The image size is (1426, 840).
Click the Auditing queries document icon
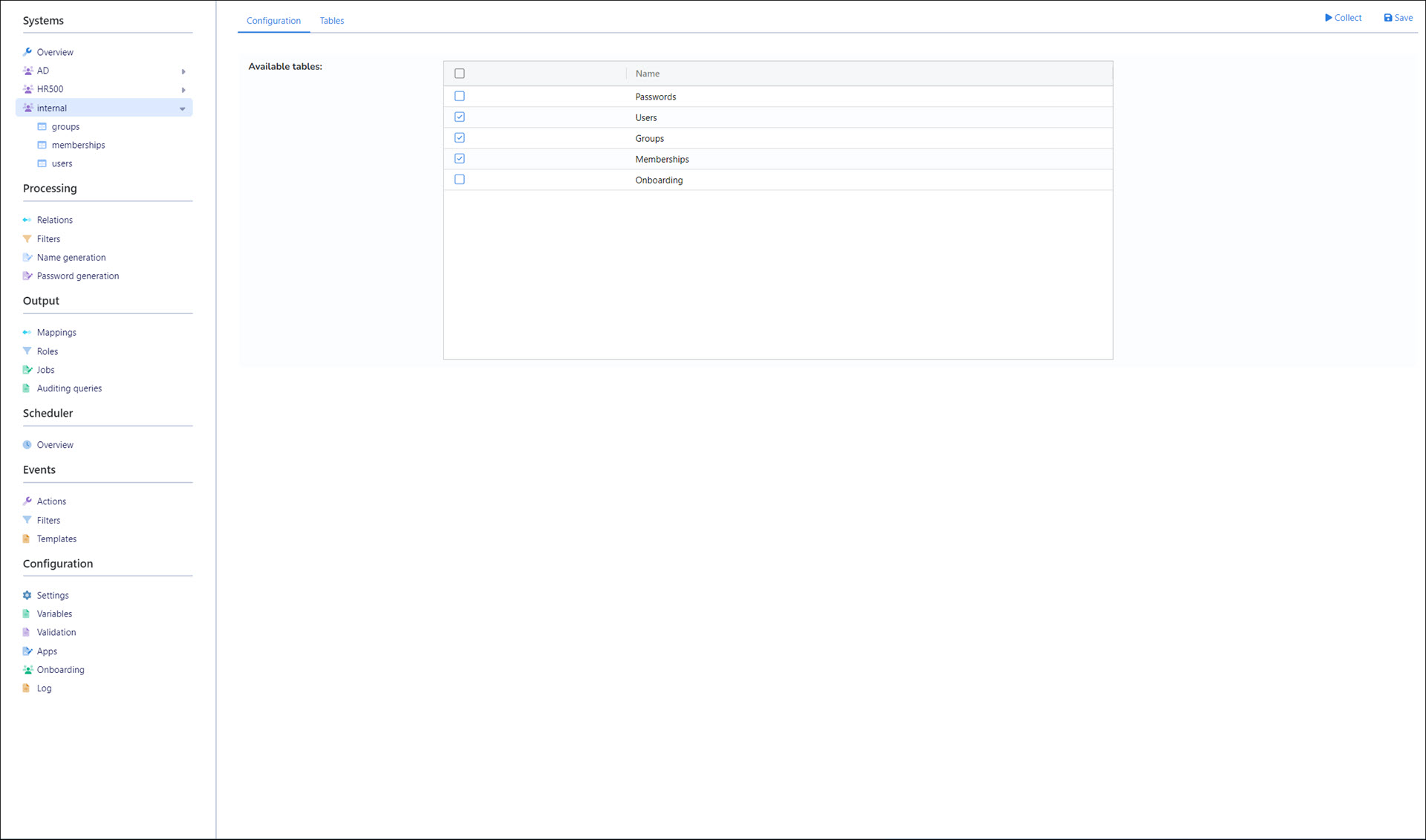[x=27, y=388]
